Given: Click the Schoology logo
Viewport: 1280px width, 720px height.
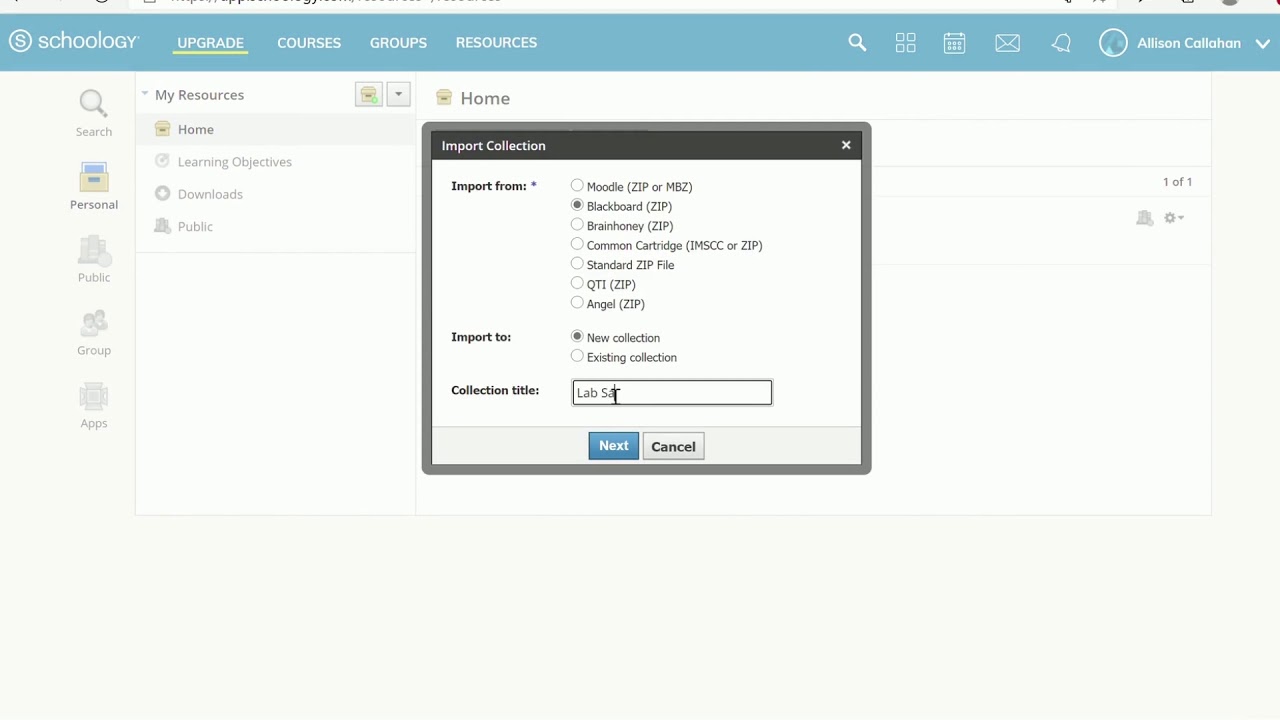Looking at the screenshot, I should coord(73,42).
